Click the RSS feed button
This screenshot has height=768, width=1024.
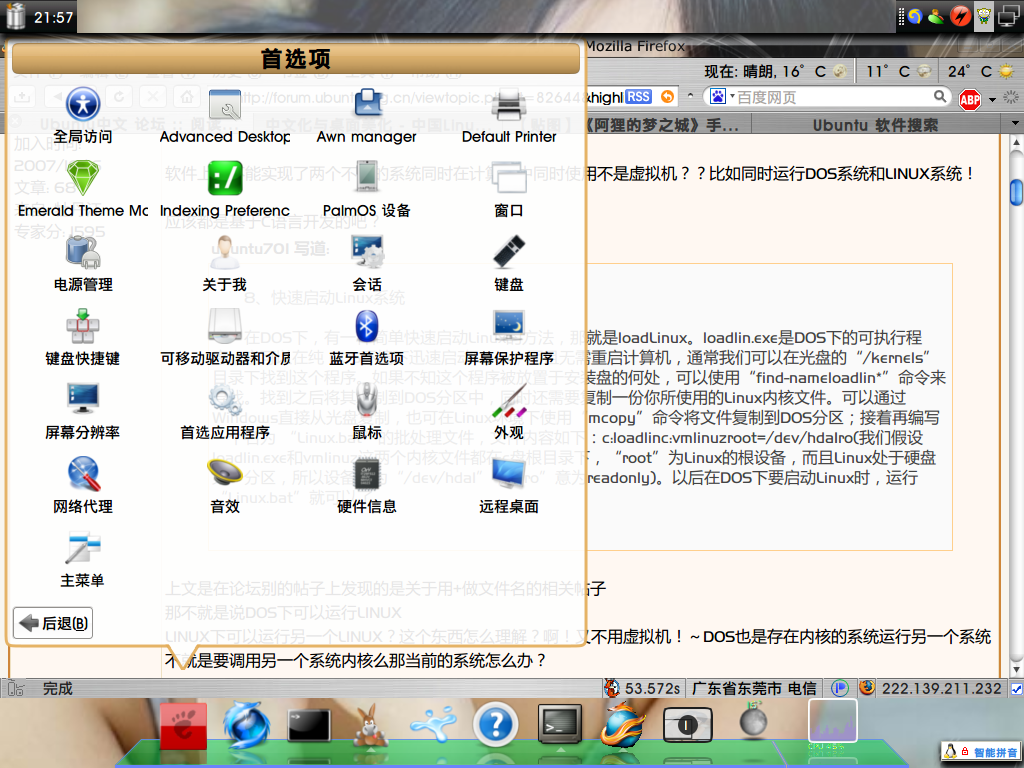[x=639, y=97]
